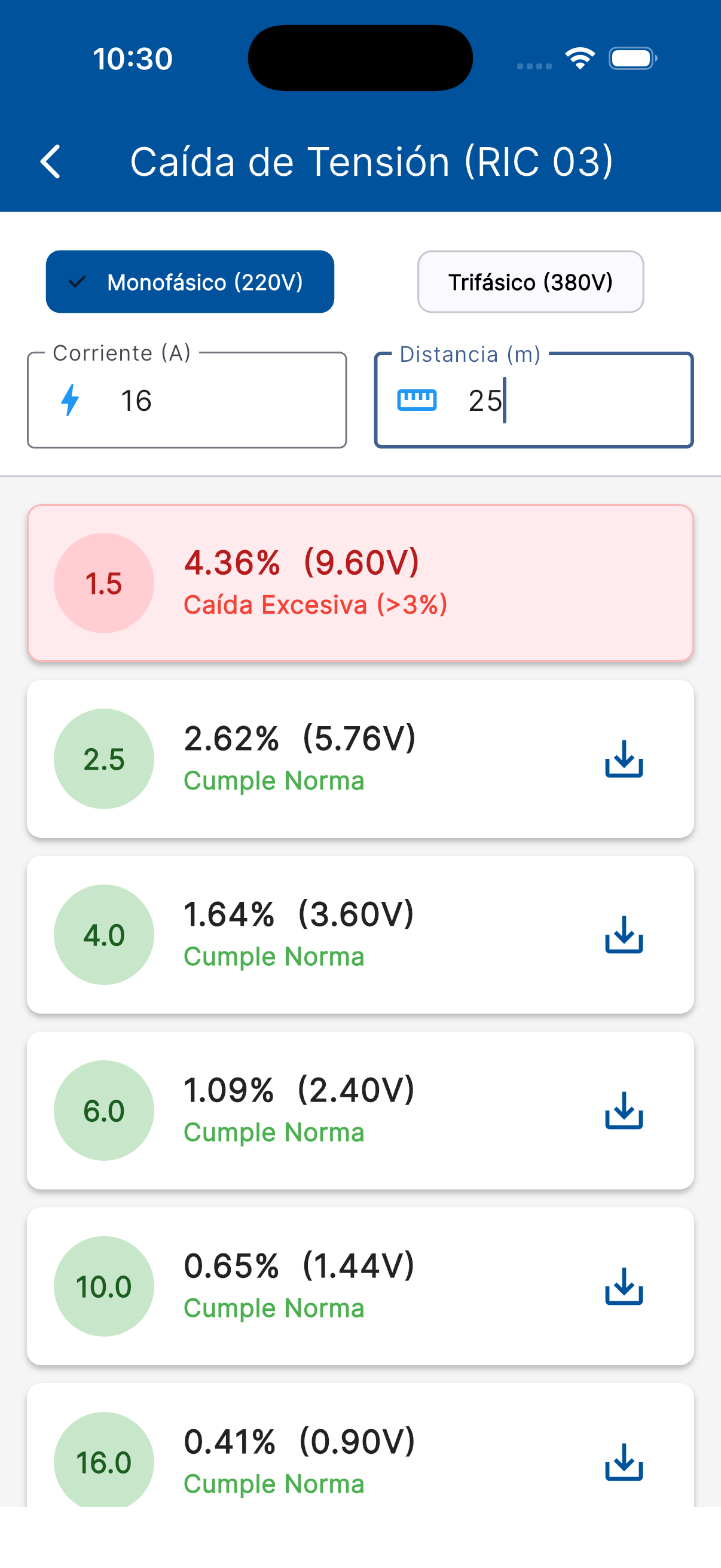Viewport: 721px width, 1568px height.
Task: Tap the 10.0 section badge circle
Action: click(104, 1287)
